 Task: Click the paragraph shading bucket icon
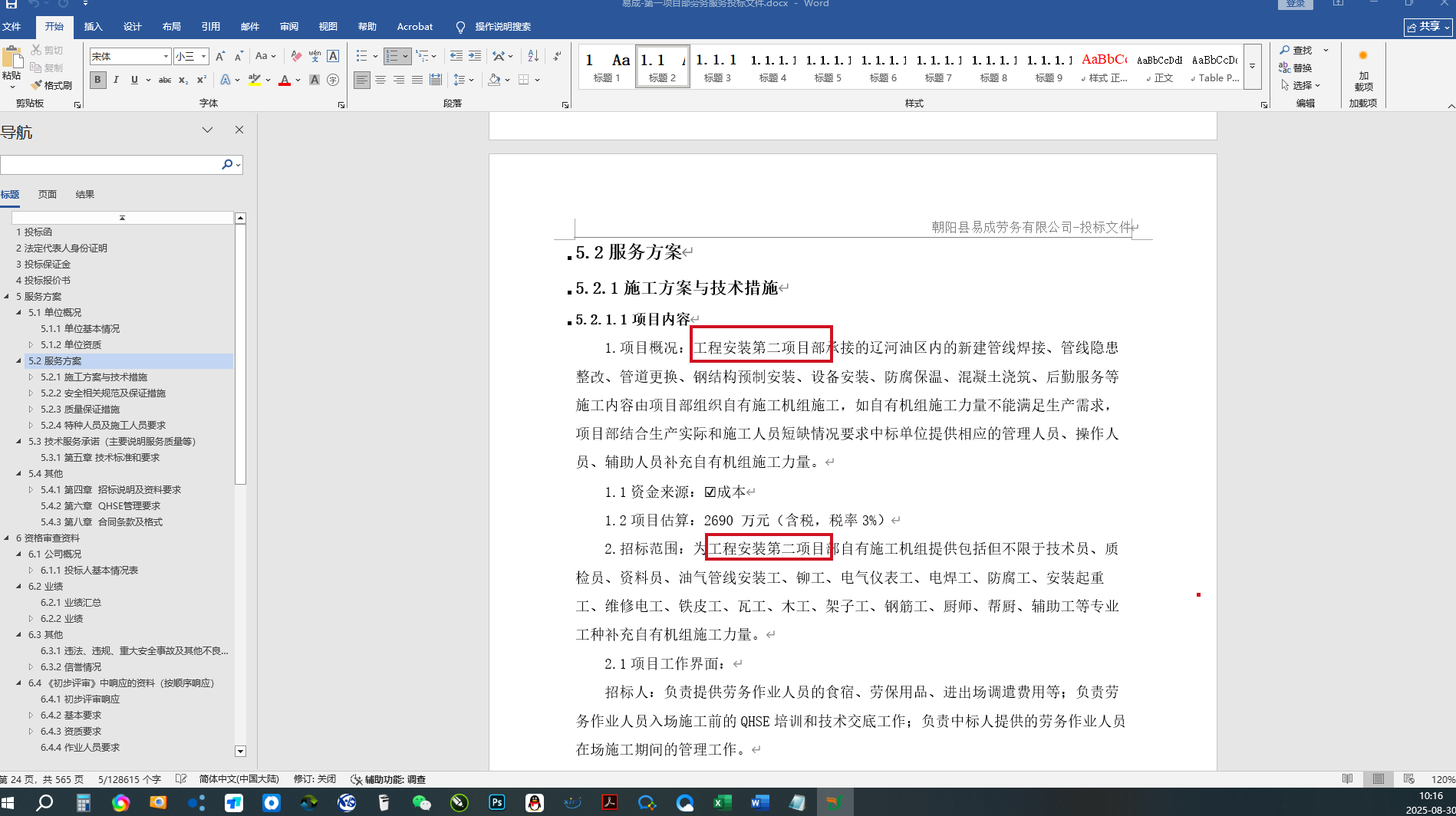click(x=495, y=80)
